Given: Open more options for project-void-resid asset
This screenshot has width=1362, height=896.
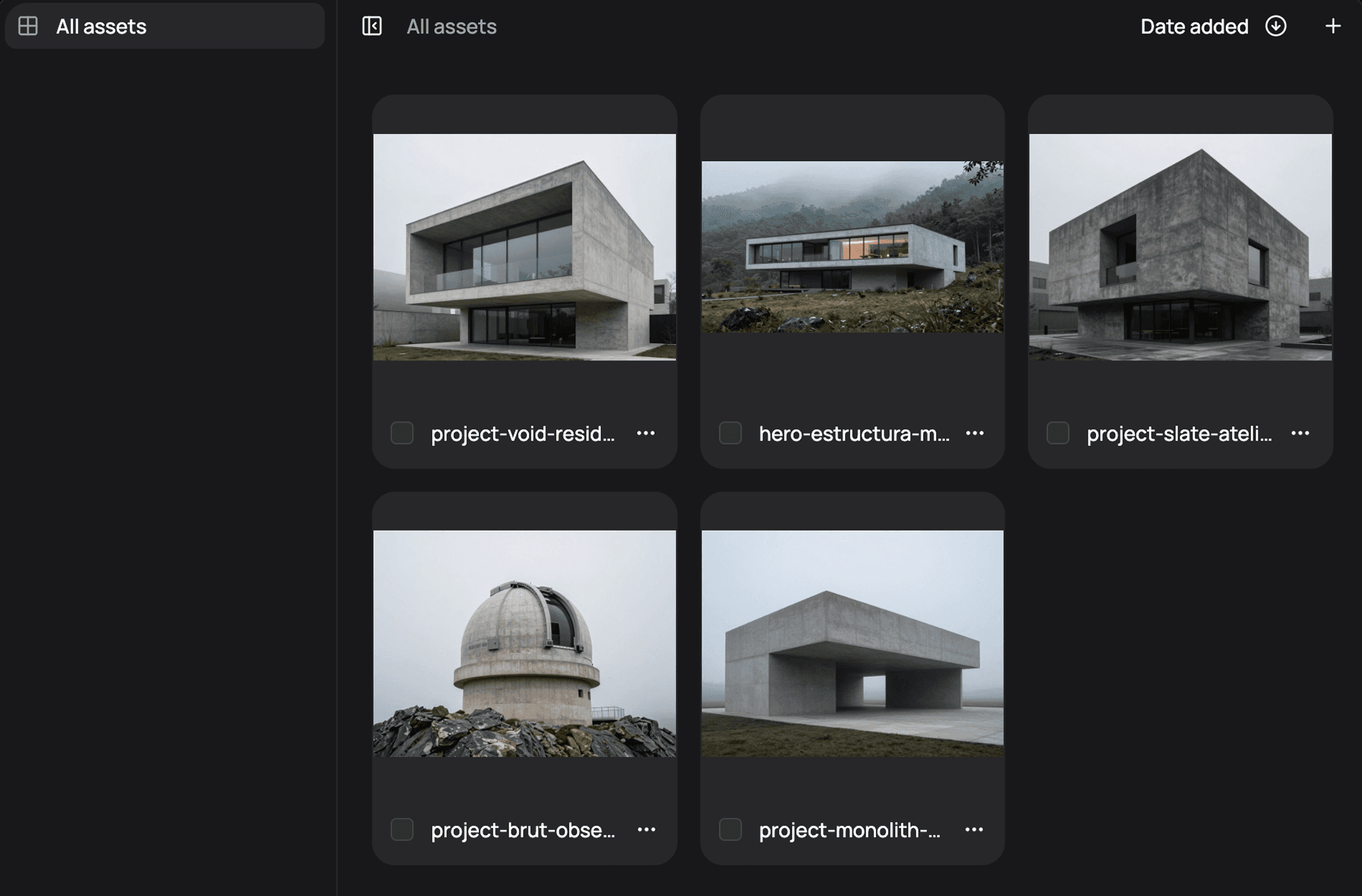Looking at the screenshot, I should pos(646,433).
